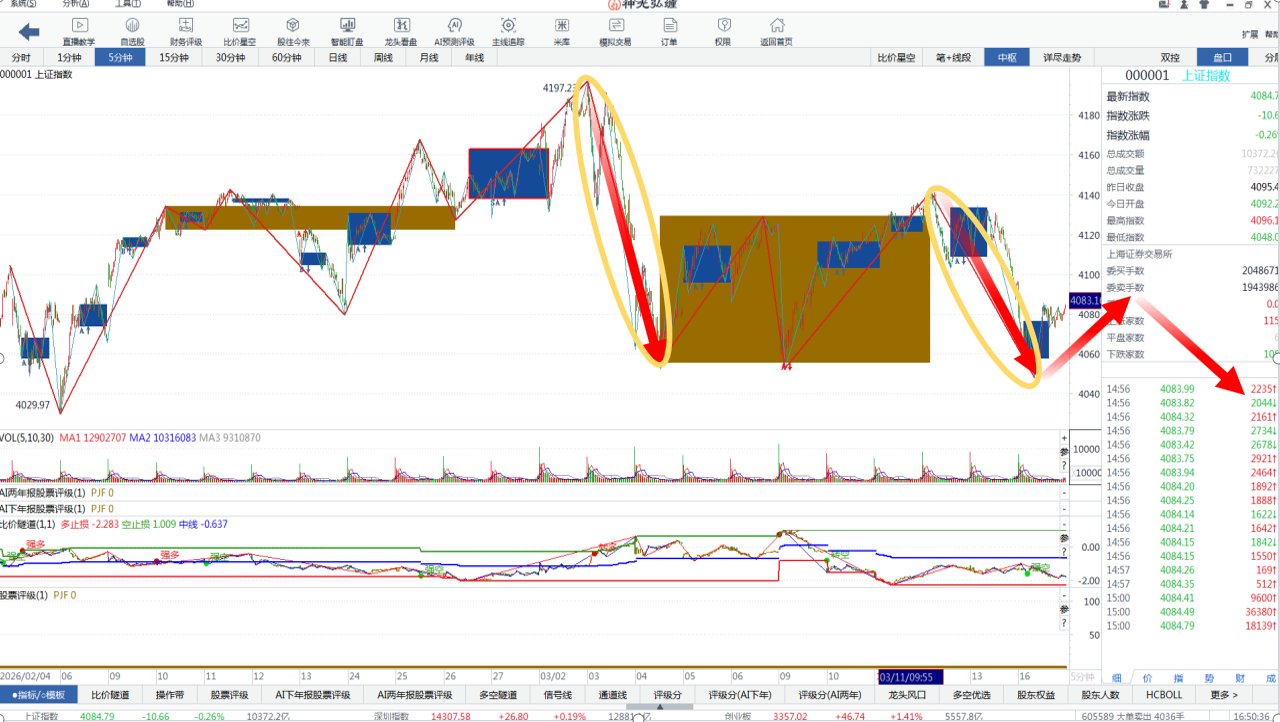Expand the 更多 indicator list
Screen dimensions: 1280x722
point(1223,695)
